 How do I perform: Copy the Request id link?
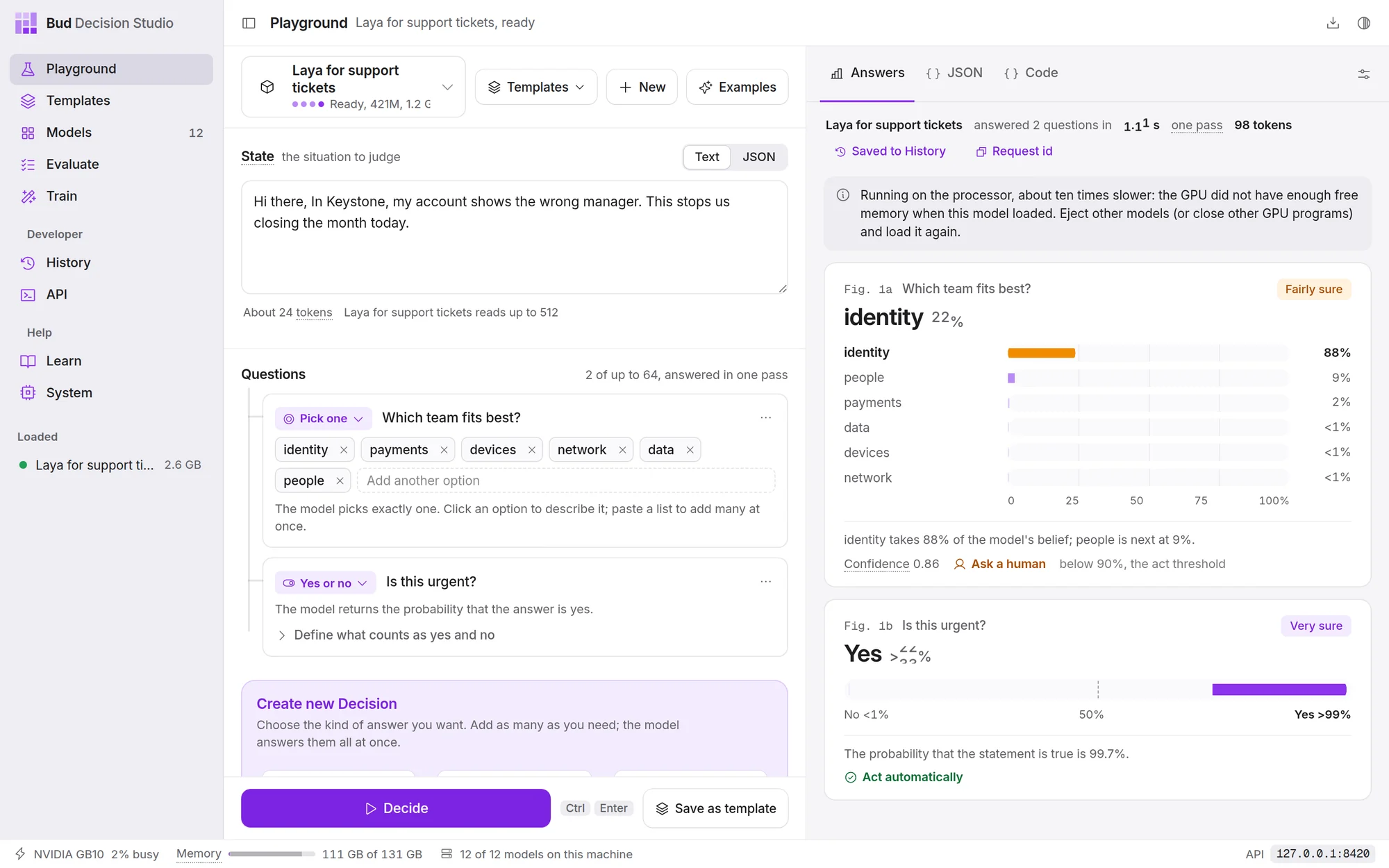[1014, 151]
